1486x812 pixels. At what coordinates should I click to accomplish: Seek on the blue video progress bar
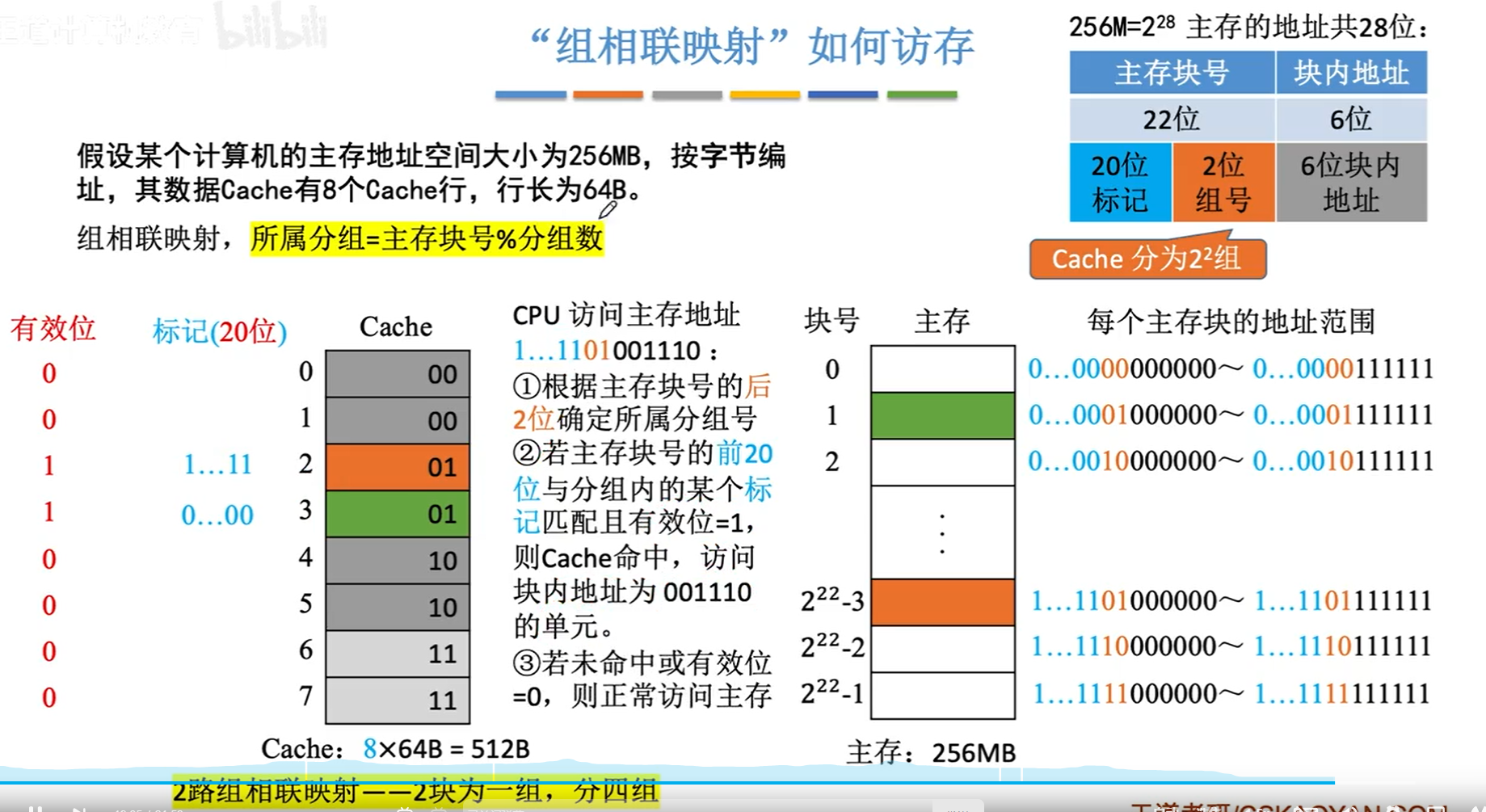point(667,782)
